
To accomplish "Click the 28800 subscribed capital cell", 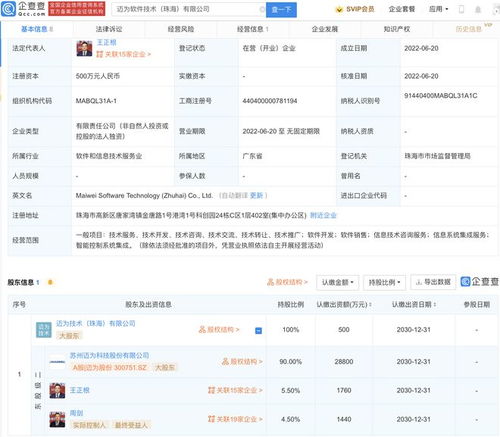I will click(344, 362).
